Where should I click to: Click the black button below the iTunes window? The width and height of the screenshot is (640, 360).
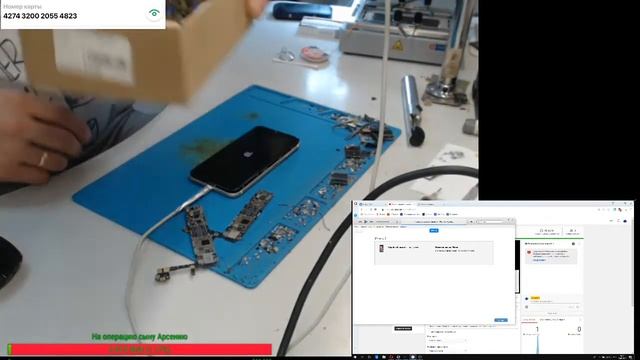point(403,329)
